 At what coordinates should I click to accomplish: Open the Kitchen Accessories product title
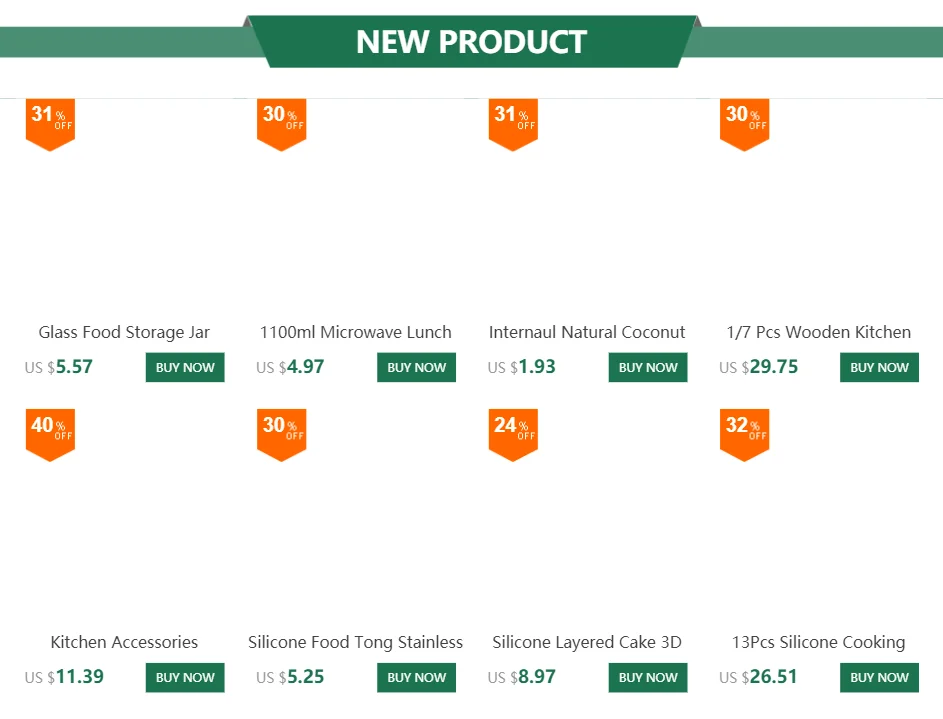[124, 642]
